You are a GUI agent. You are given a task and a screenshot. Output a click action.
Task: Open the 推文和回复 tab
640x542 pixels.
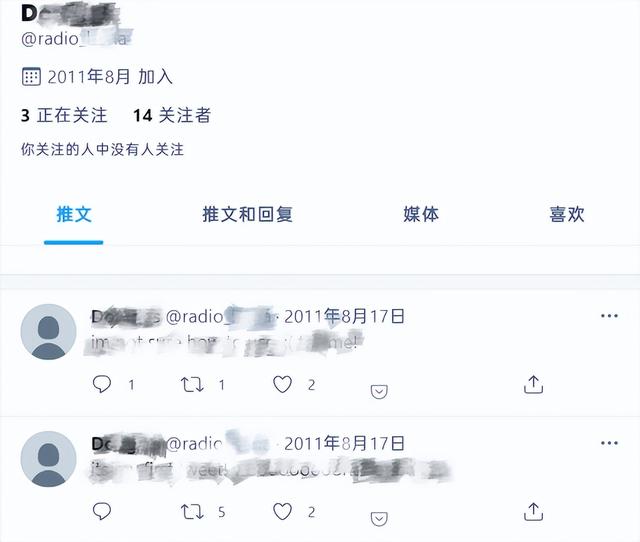247,215
